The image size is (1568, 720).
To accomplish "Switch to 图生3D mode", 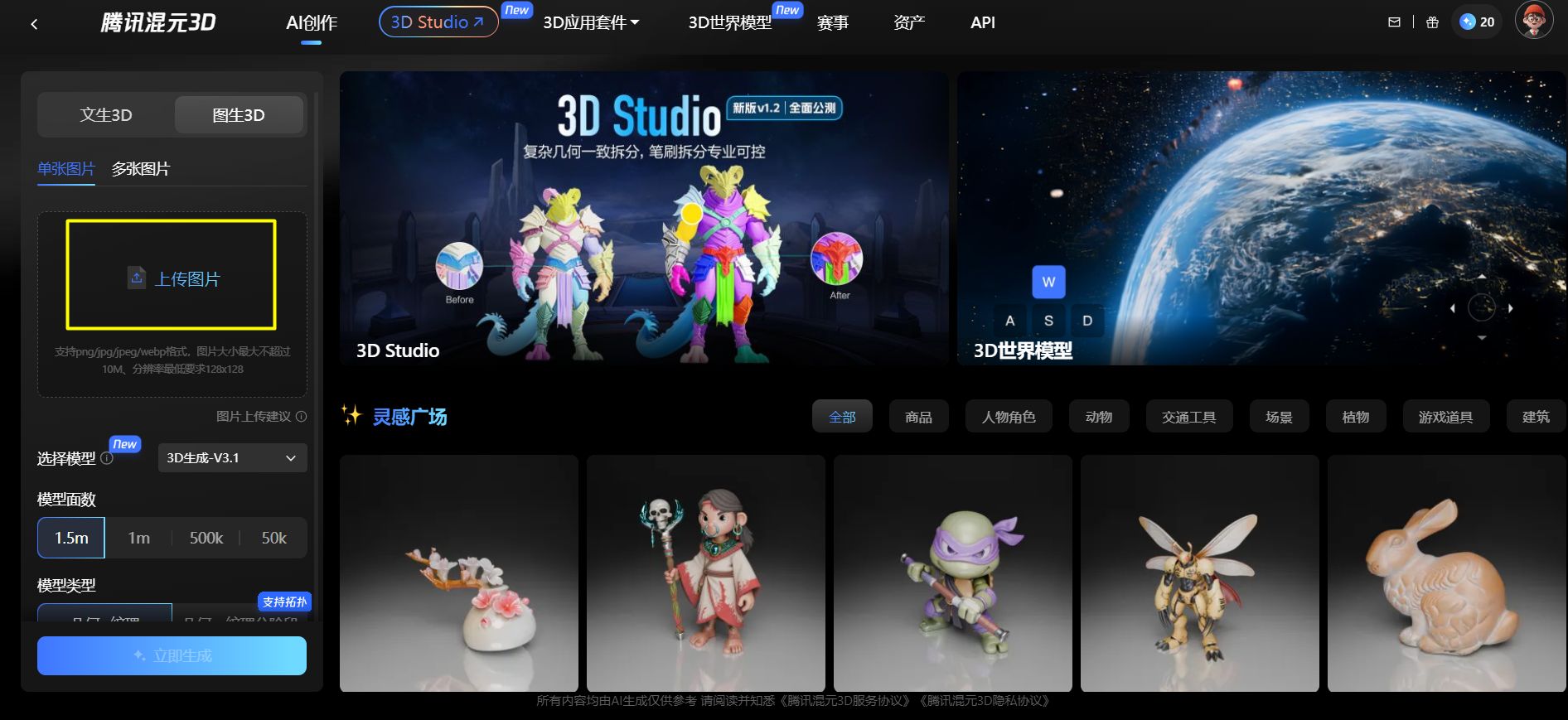I will (239, 115).
